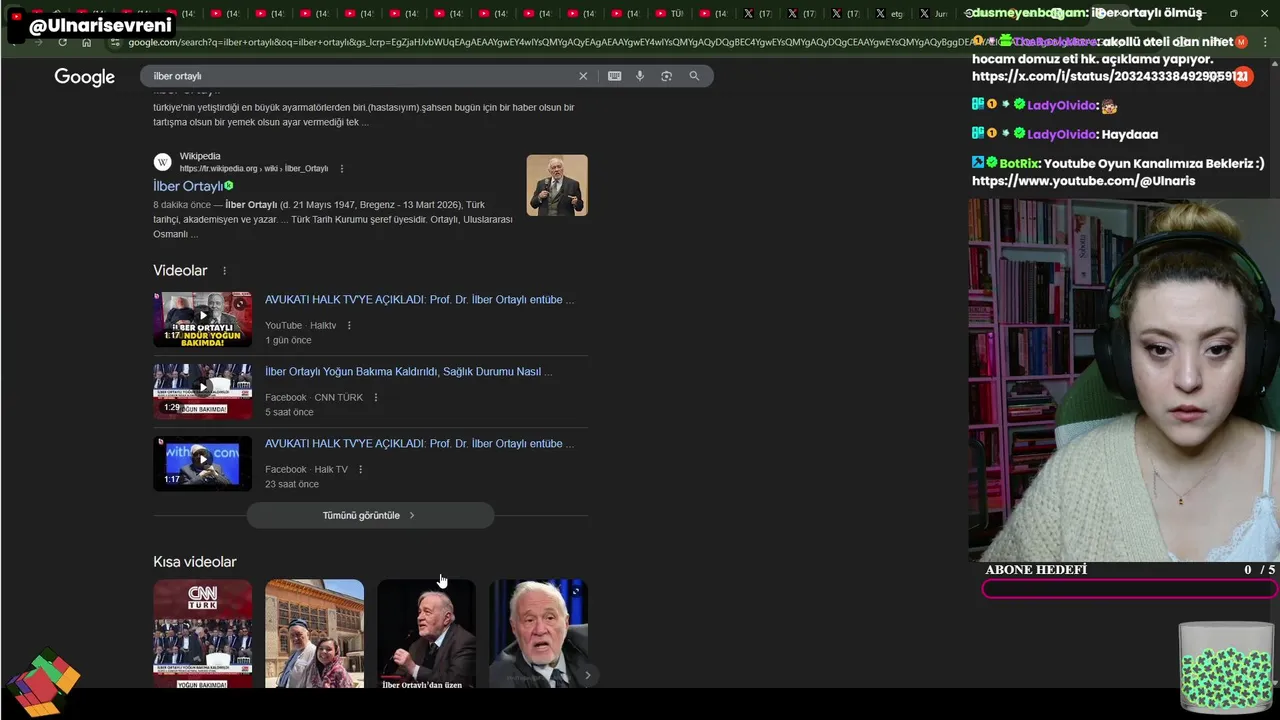Click the '23 saat önce' timestamp
This screenshot has width=1280, height=720.
(x=292, y=484)
